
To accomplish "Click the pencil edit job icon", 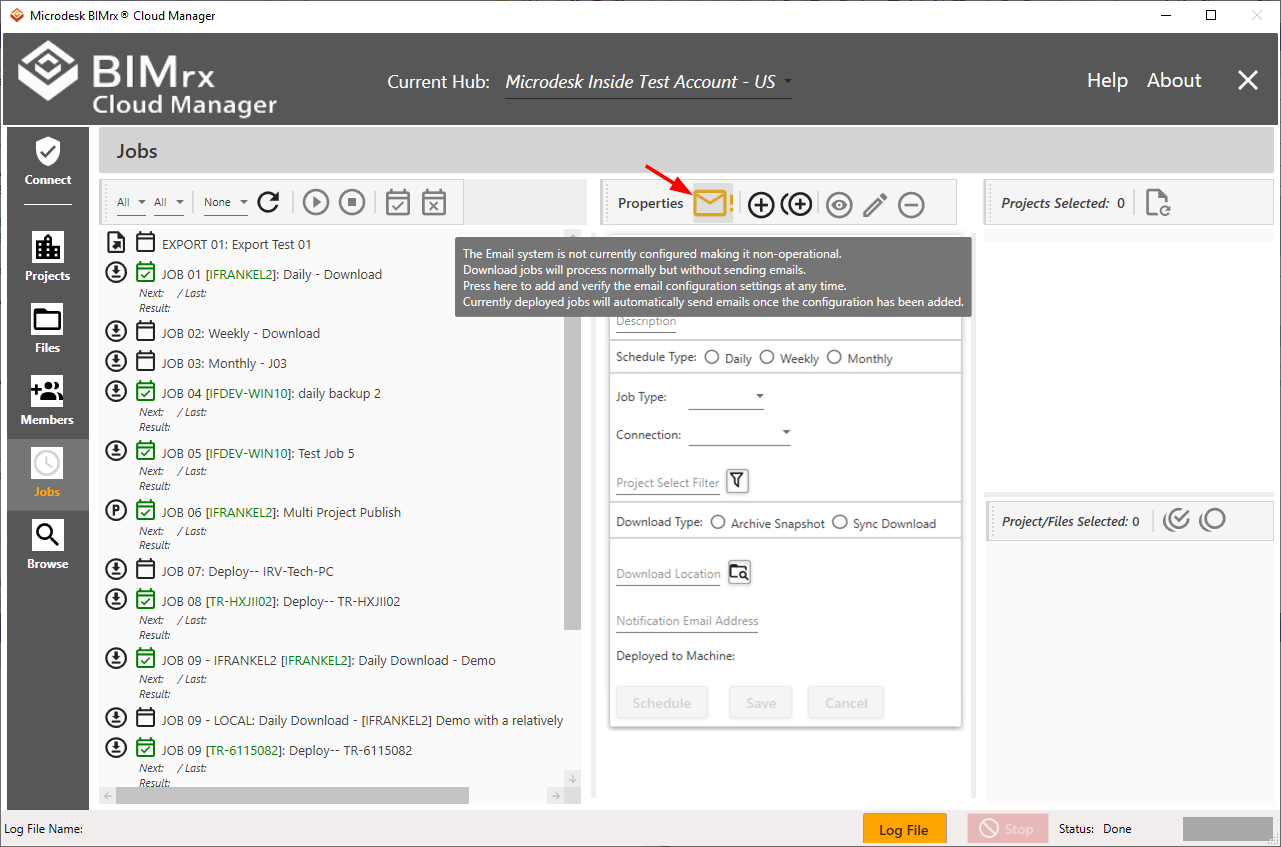I will (x=875, y=205).
